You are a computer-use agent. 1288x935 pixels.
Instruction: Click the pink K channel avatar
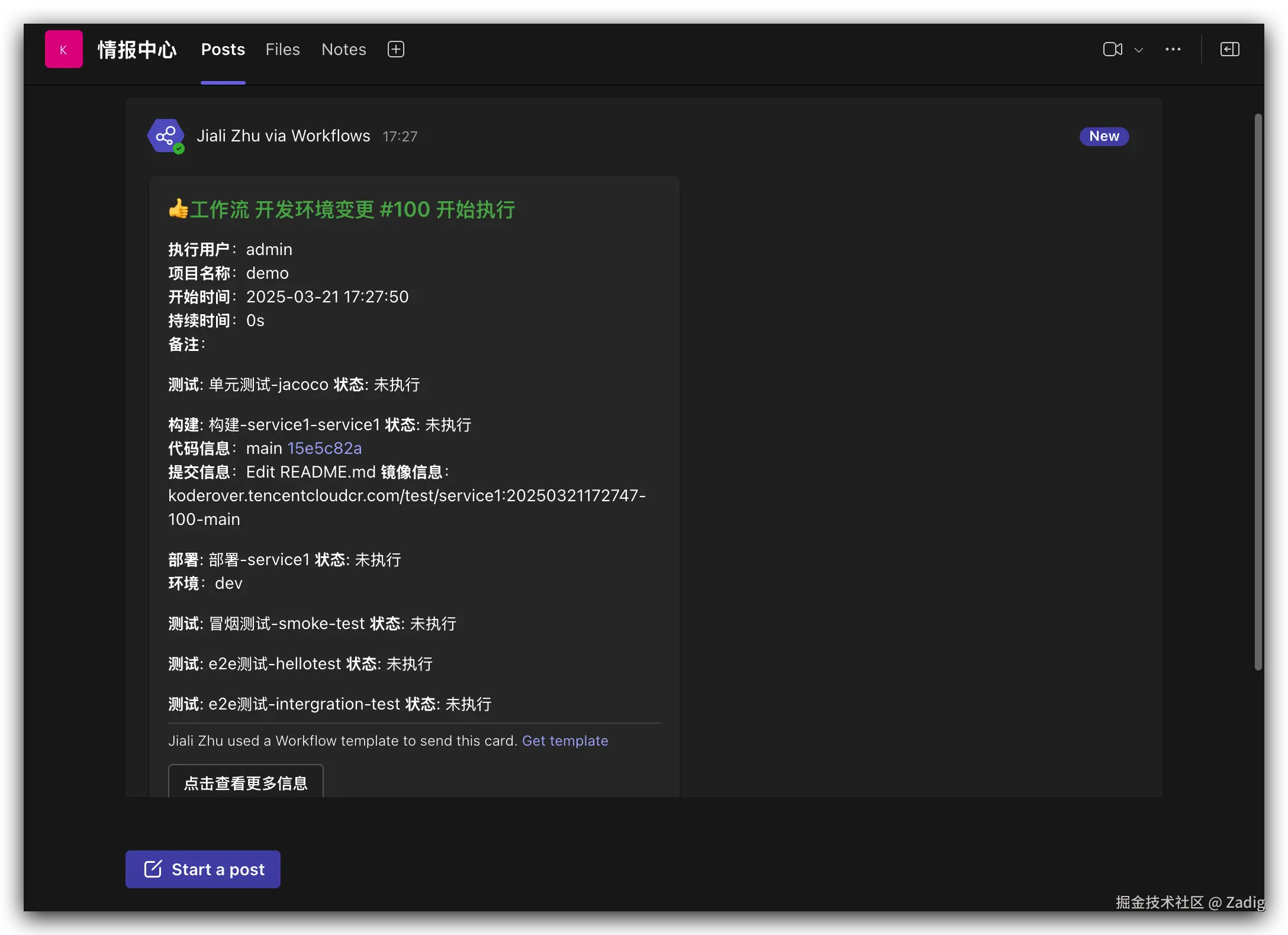63,50
